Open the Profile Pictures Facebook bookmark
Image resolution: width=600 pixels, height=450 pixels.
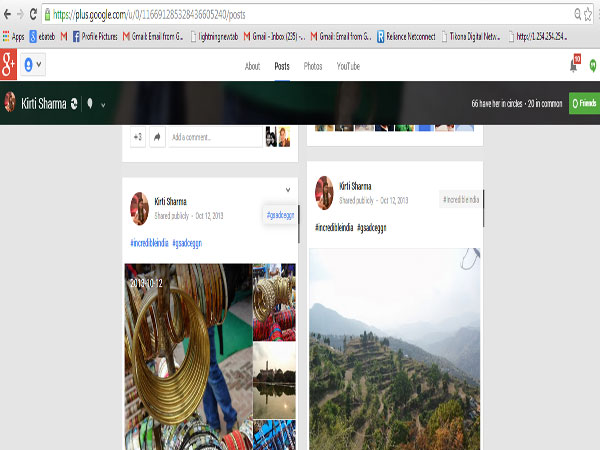95,36
